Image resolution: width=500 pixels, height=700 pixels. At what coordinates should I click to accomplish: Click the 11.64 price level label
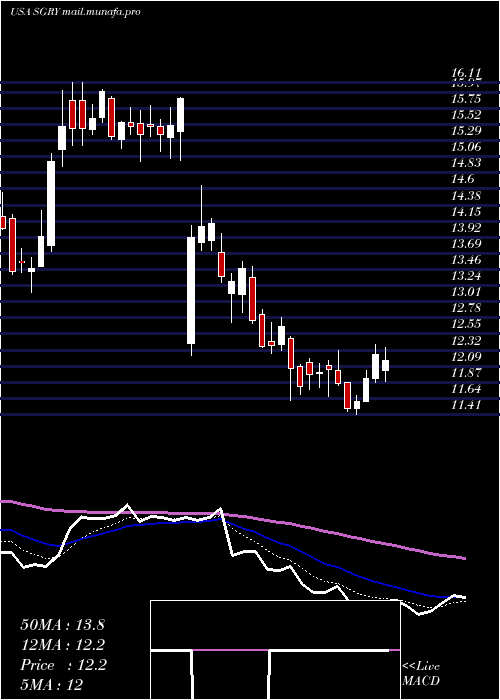click(x=466, y=389)
